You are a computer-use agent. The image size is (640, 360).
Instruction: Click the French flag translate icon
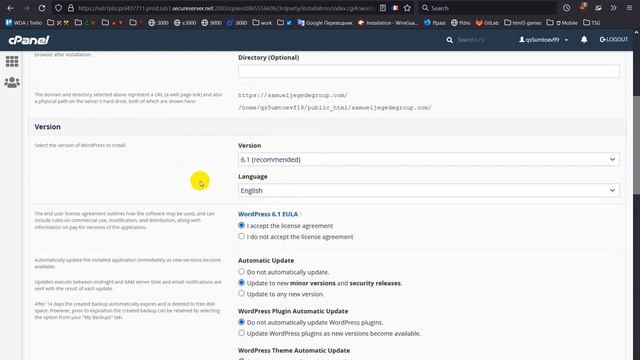(395, 8)
